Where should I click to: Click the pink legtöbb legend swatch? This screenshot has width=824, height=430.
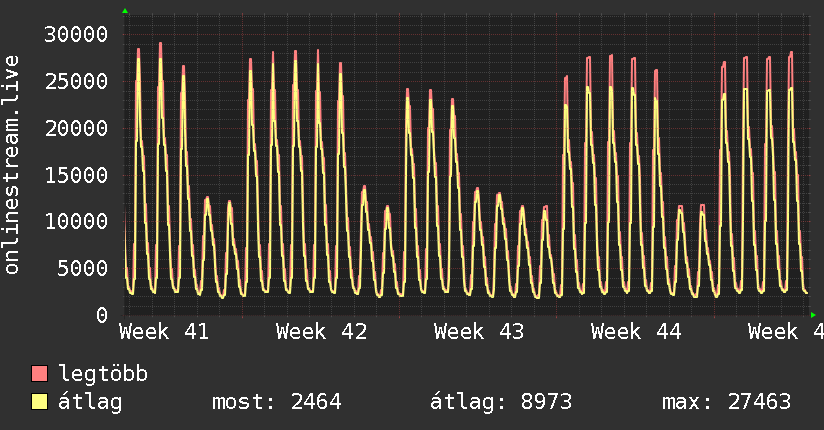(39, 373)
